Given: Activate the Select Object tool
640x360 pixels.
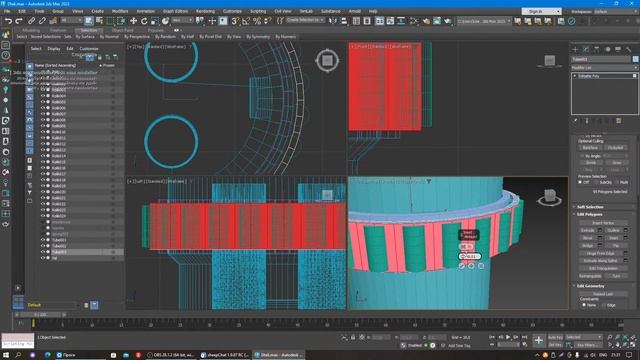Looking at the screenshot, I should tap(89, 21).
